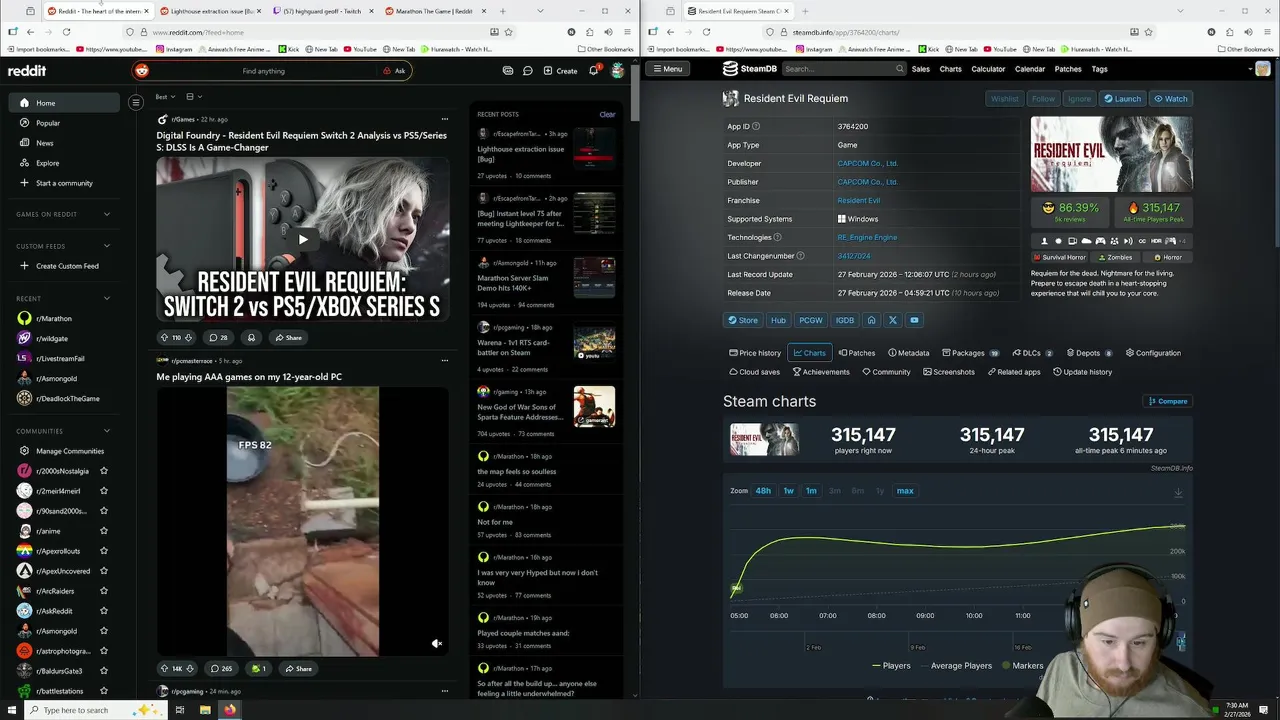Open Firefox on Windows taskbar
Image resolution: width=1280 pixels, height=720 pixels.
(230, 710)
